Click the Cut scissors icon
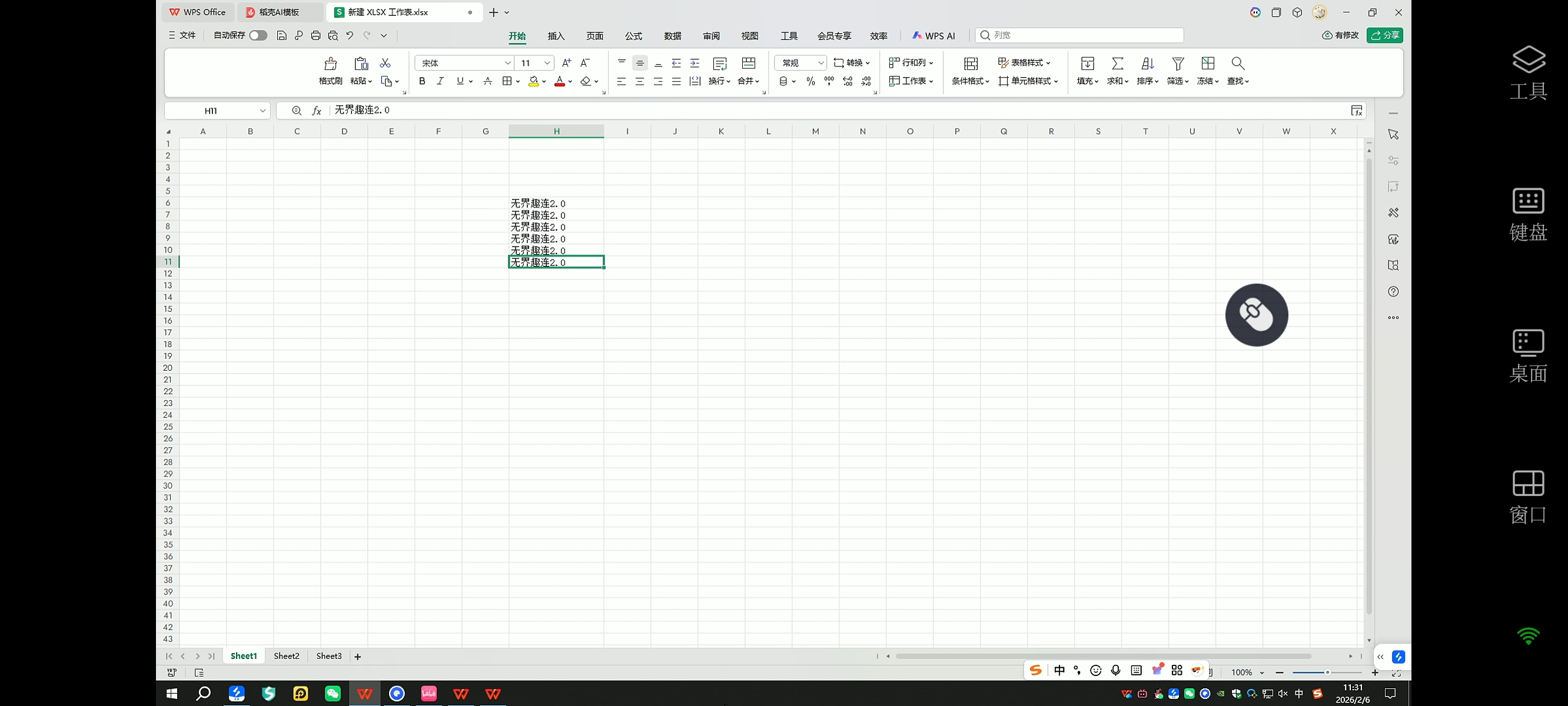 click(x=385, y=64)
